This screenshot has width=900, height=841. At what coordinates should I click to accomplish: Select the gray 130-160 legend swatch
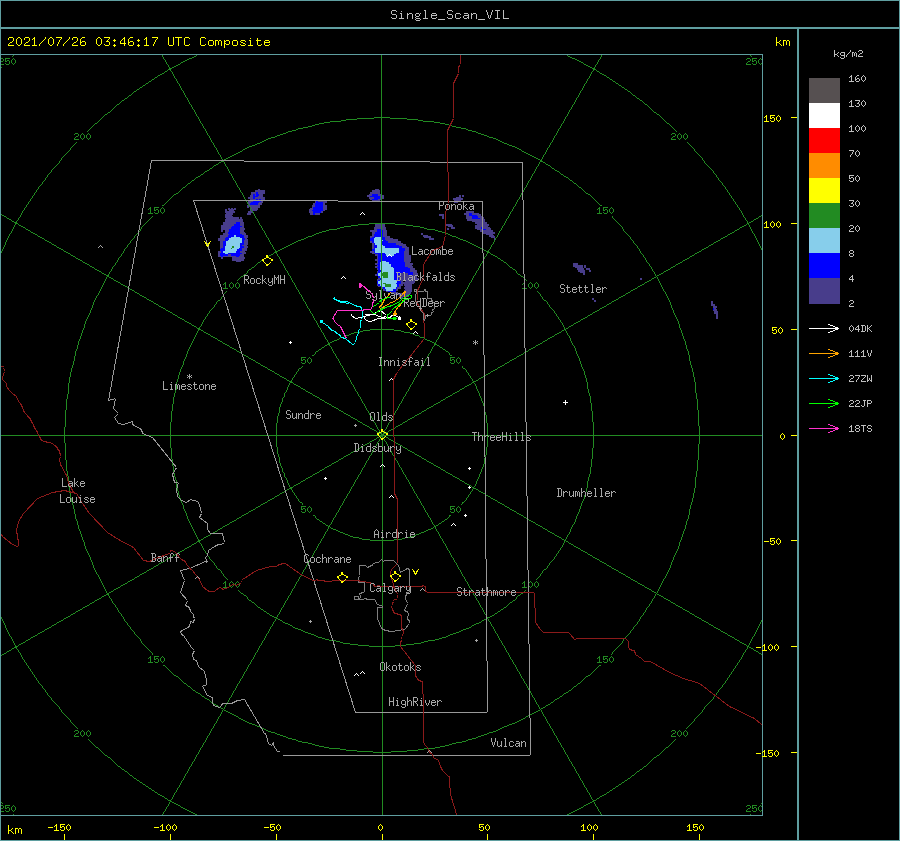coord(824,90)
